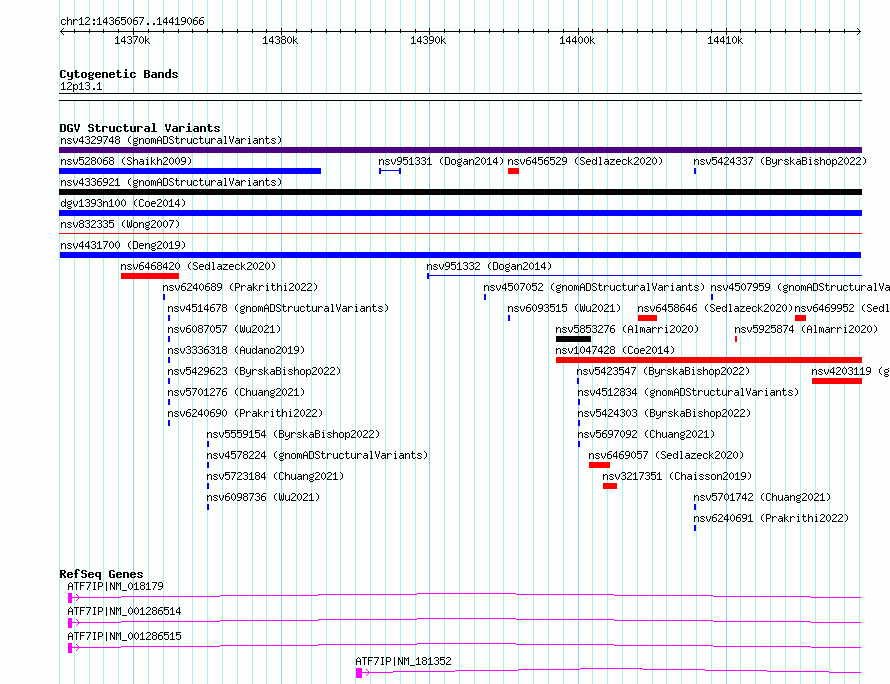The width and height of the screenshot is (890, 684).
Task: Click the nsv951331 (Dogan2014) label
Action: pyautogui.click(x=441, y=161)
